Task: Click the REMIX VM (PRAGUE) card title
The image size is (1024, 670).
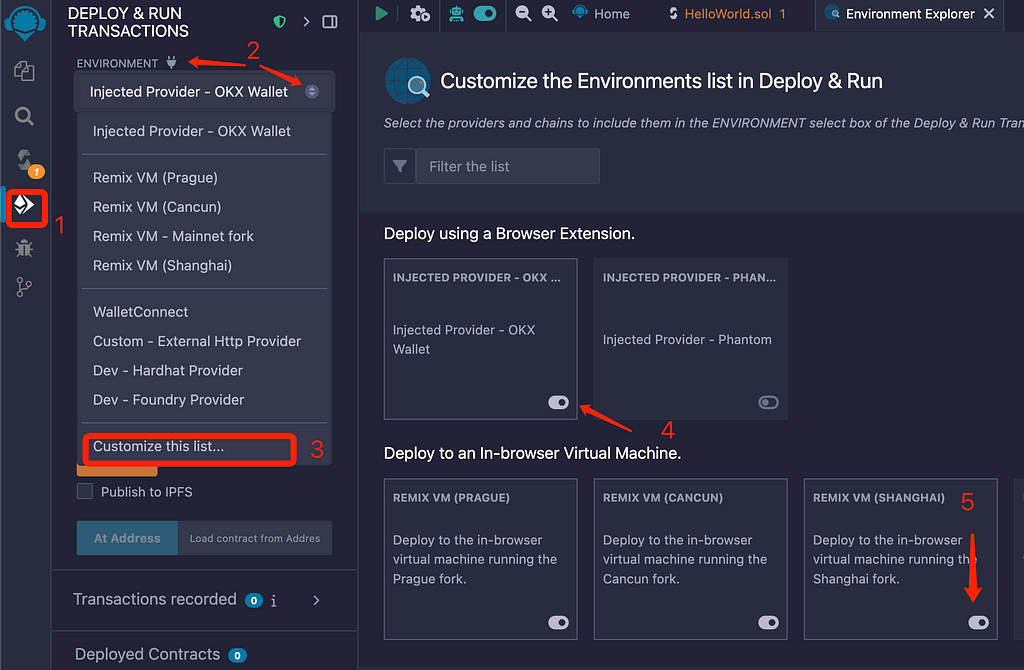Action: 451,498
